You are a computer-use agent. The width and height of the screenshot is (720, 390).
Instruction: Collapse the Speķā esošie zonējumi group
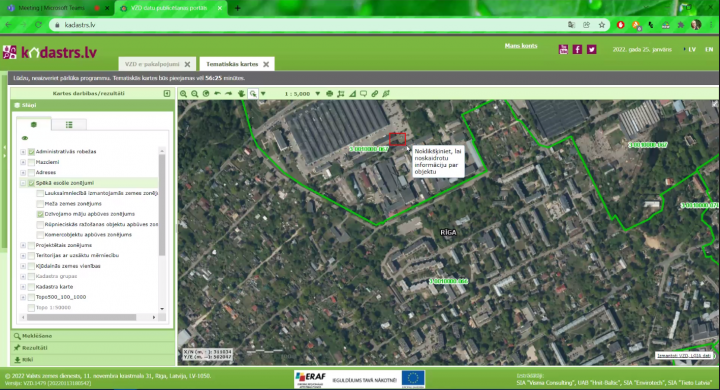pos(23,183)
